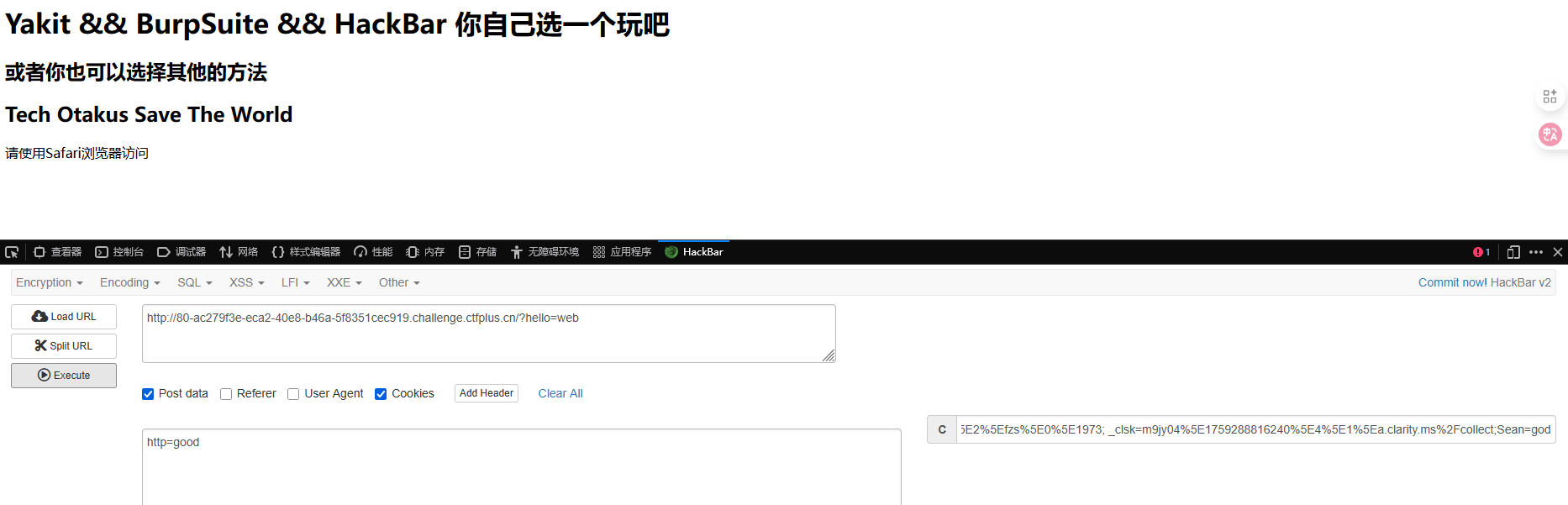The height and width of the screenshot is (505, 1568).
Task: Click the Clear All link
Action: pos(560,393)
